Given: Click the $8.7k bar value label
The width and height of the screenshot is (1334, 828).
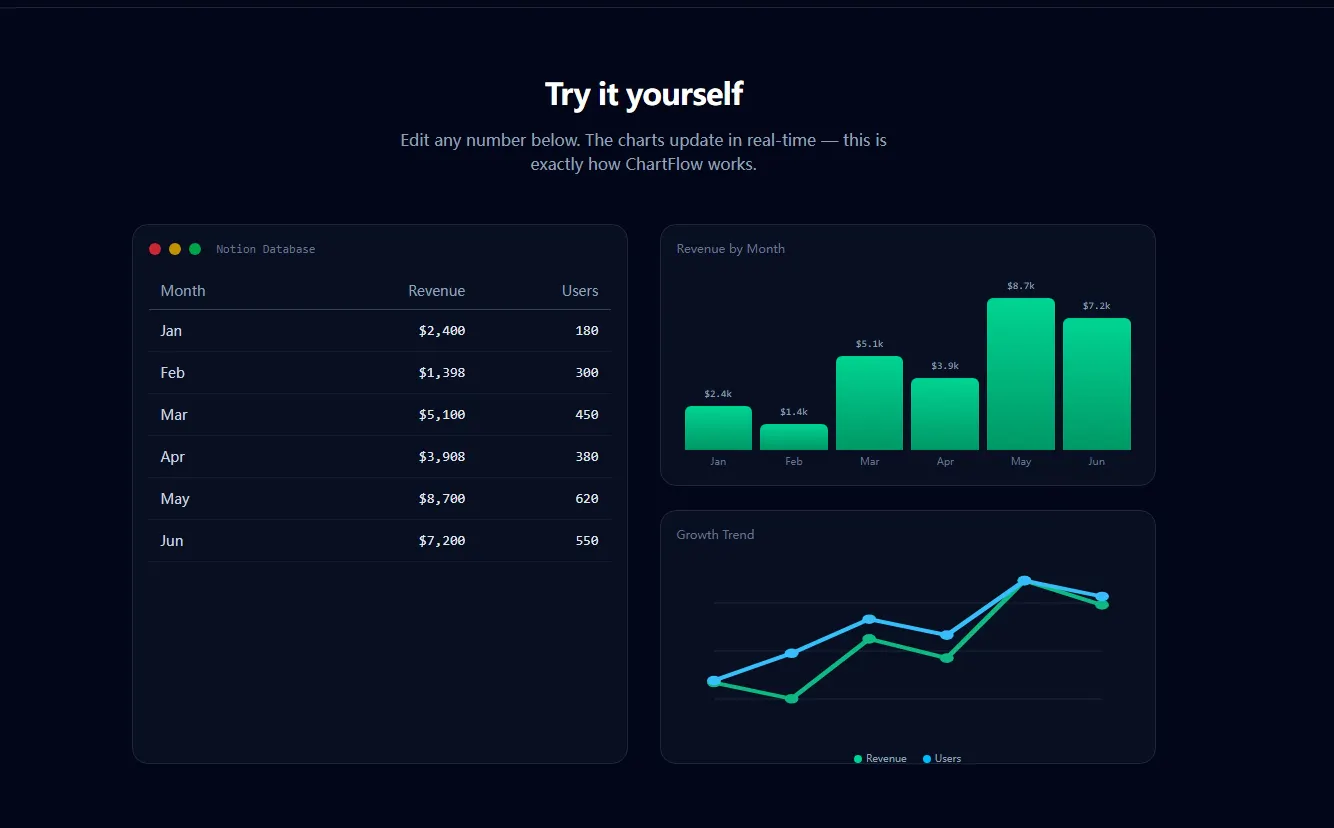Looking at the screenshot, I should (1021, 286).
